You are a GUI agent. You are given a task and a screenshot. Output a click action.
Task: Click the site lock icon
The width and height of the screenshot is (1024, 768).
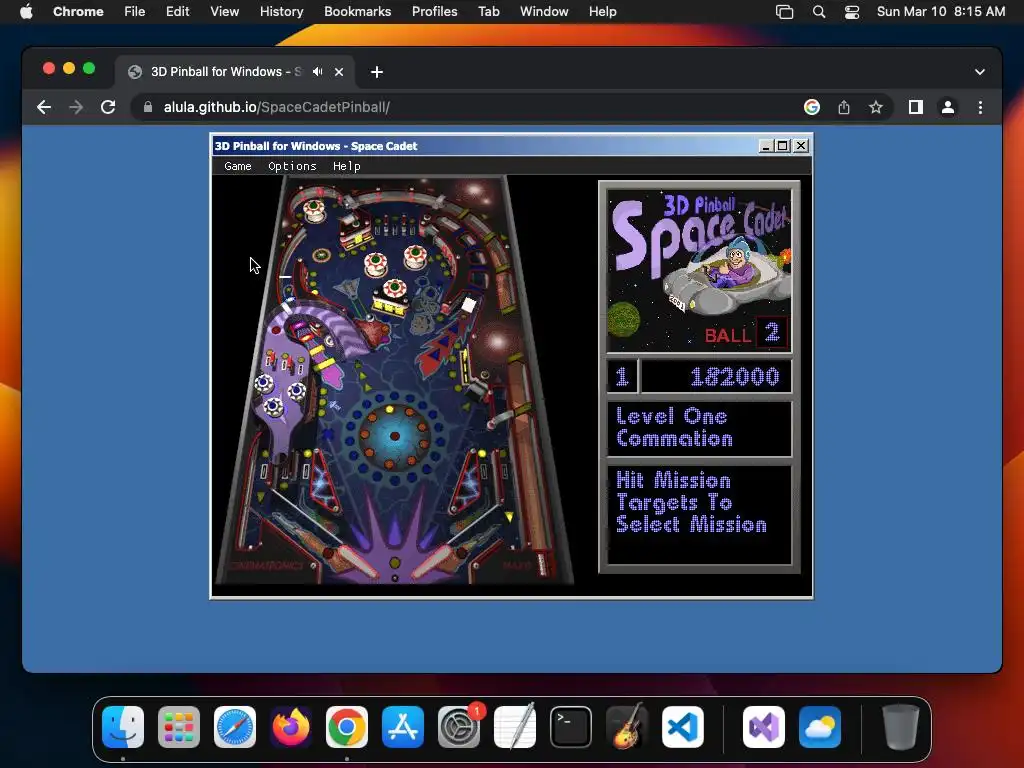pos(148,107)
